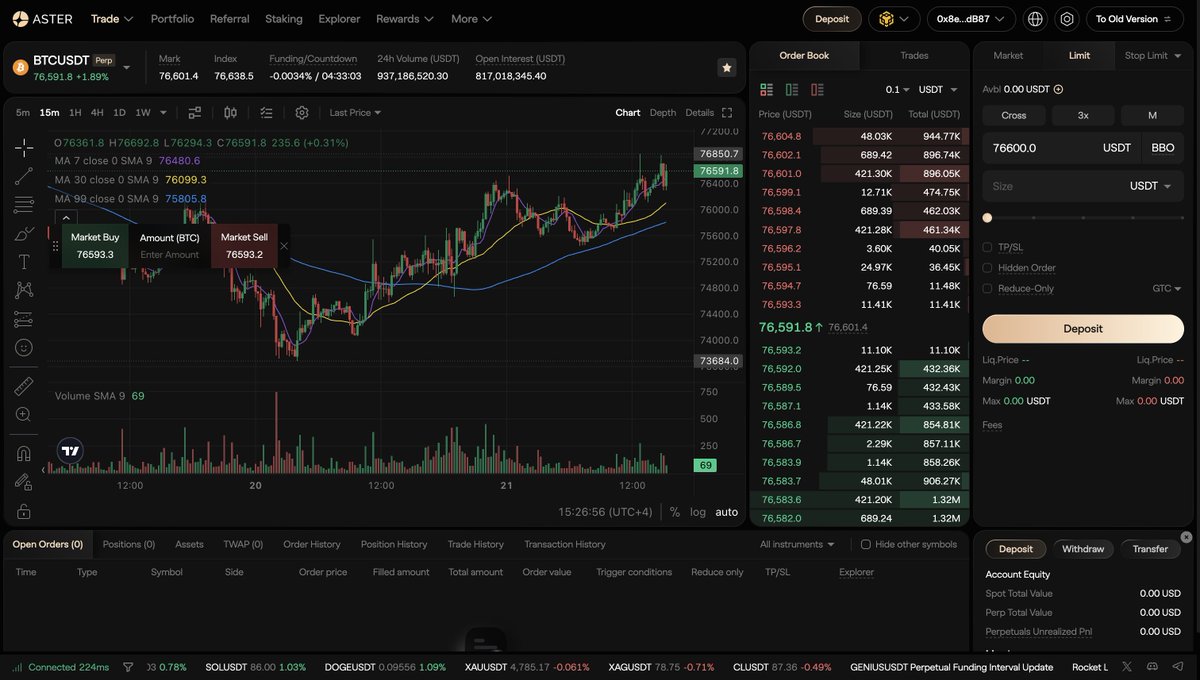
Task: Click the BBO price button
Action: [1163, 148]
